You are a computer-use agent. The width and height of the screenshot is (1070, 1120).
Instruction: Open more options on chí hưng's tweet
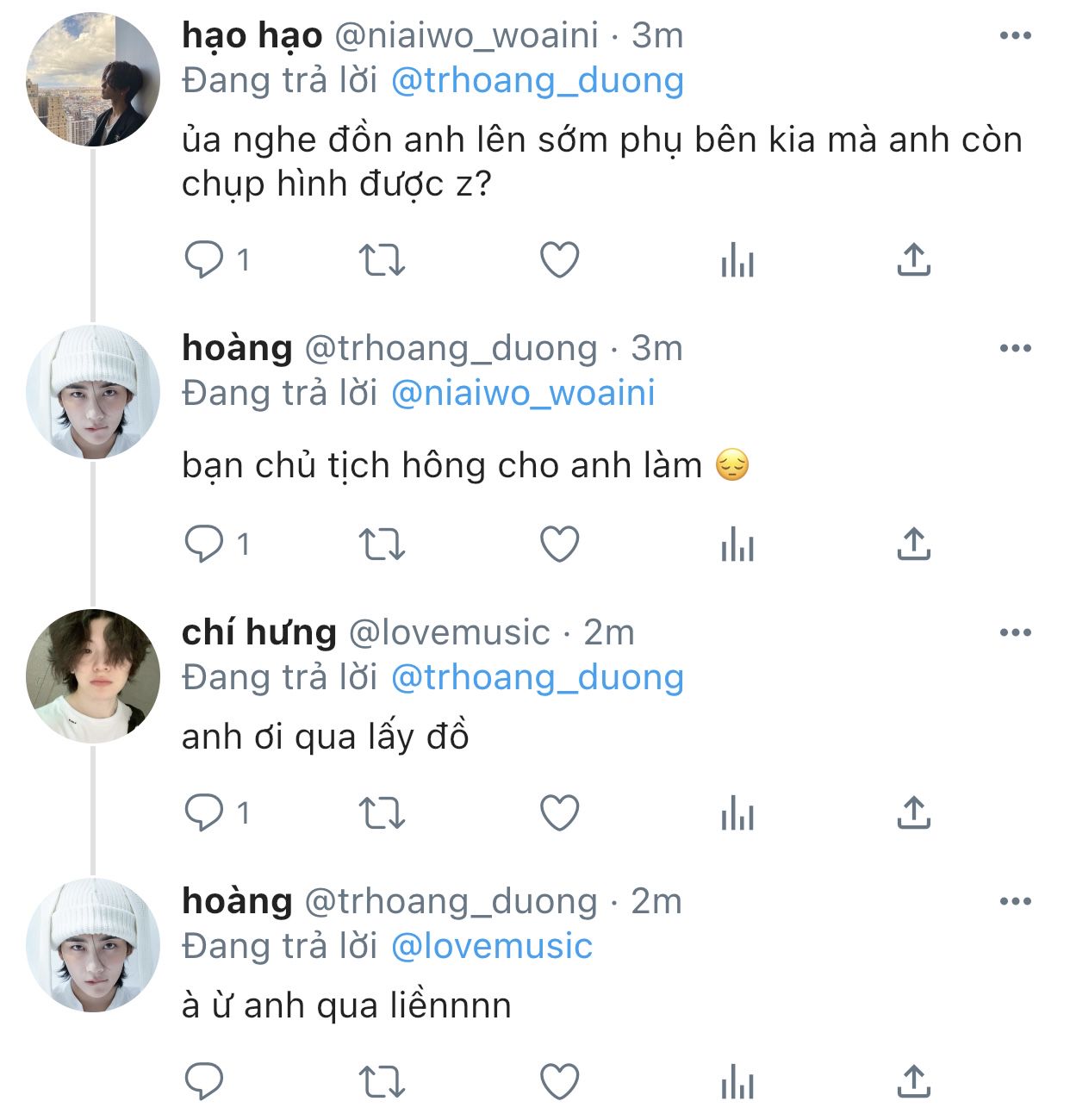(1015, 632)
